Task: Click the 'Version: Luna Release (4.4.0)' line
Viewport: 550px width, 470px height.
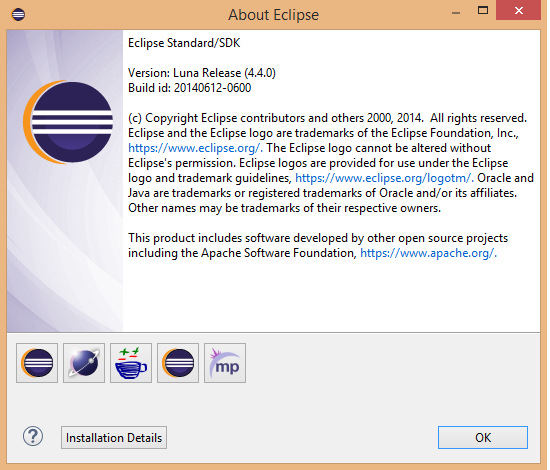Action: tap(202, 73)
